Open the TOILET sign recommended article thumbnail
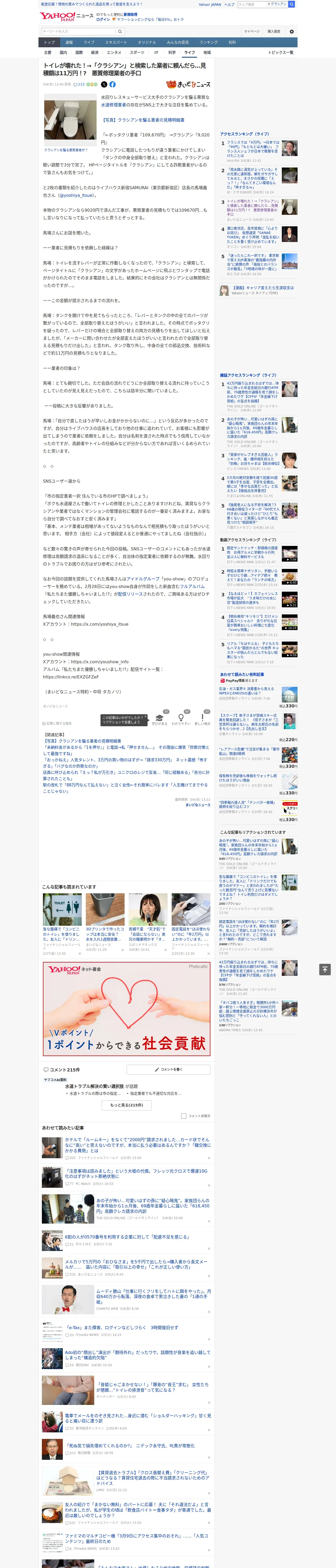 [x=62, y=909]
